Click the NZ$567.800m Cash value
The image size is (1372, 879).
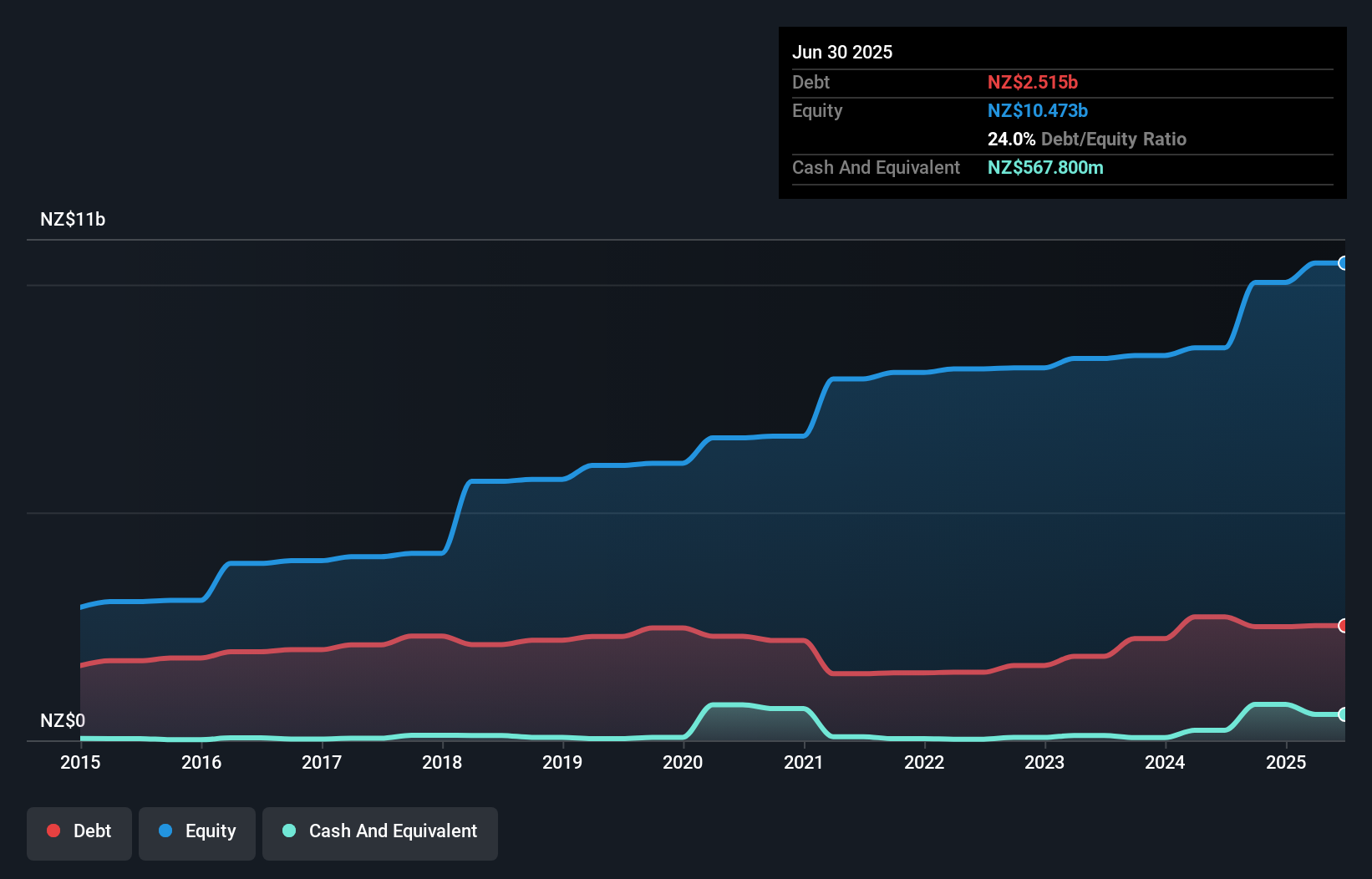pyautogui.click(x=1046, y=168)
